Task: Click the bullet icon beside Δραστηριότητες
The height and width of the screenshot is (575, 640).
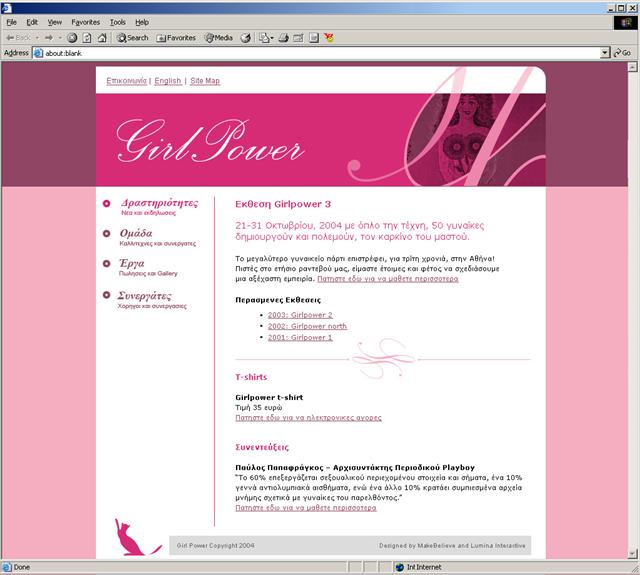Action: pyautogui.click(x=107, y=203)
